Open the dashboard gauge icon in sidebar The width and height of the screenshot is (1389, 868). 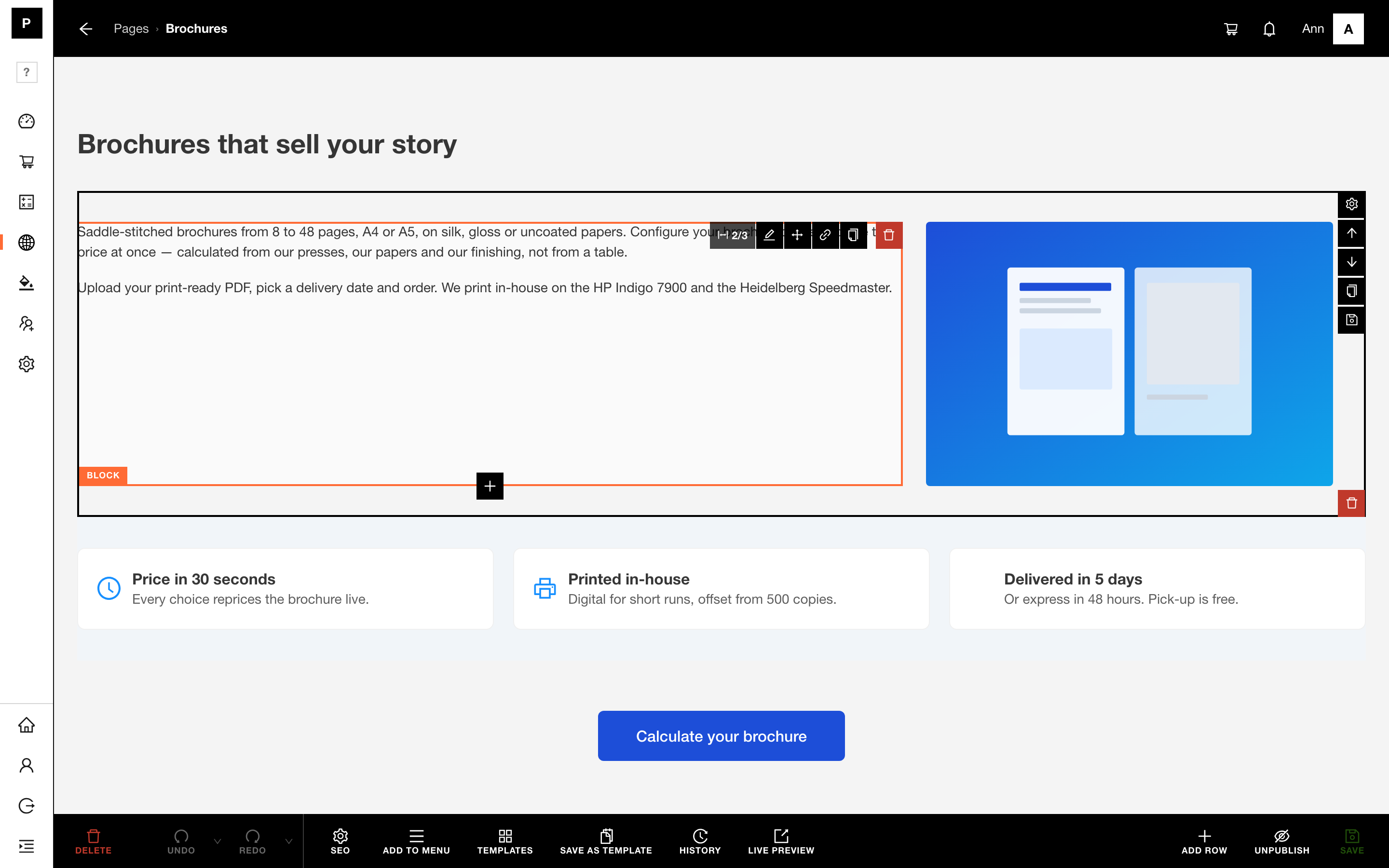pyautogui.click(x=27, y=121)
